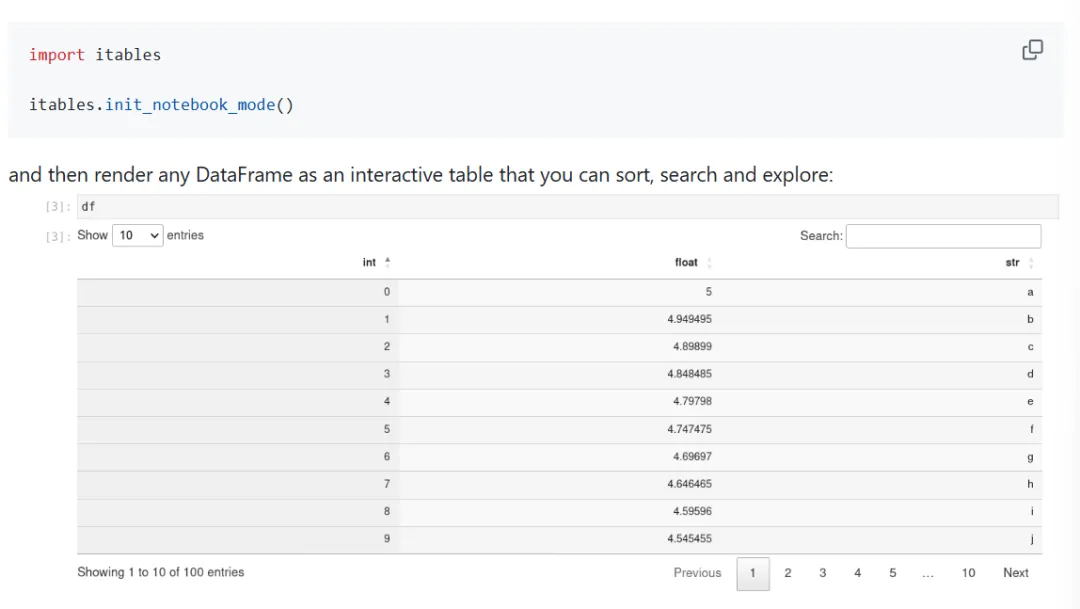Select float value 4.545455
The width and height of the screenshot is (1080, 609).
tap(689, 538)
